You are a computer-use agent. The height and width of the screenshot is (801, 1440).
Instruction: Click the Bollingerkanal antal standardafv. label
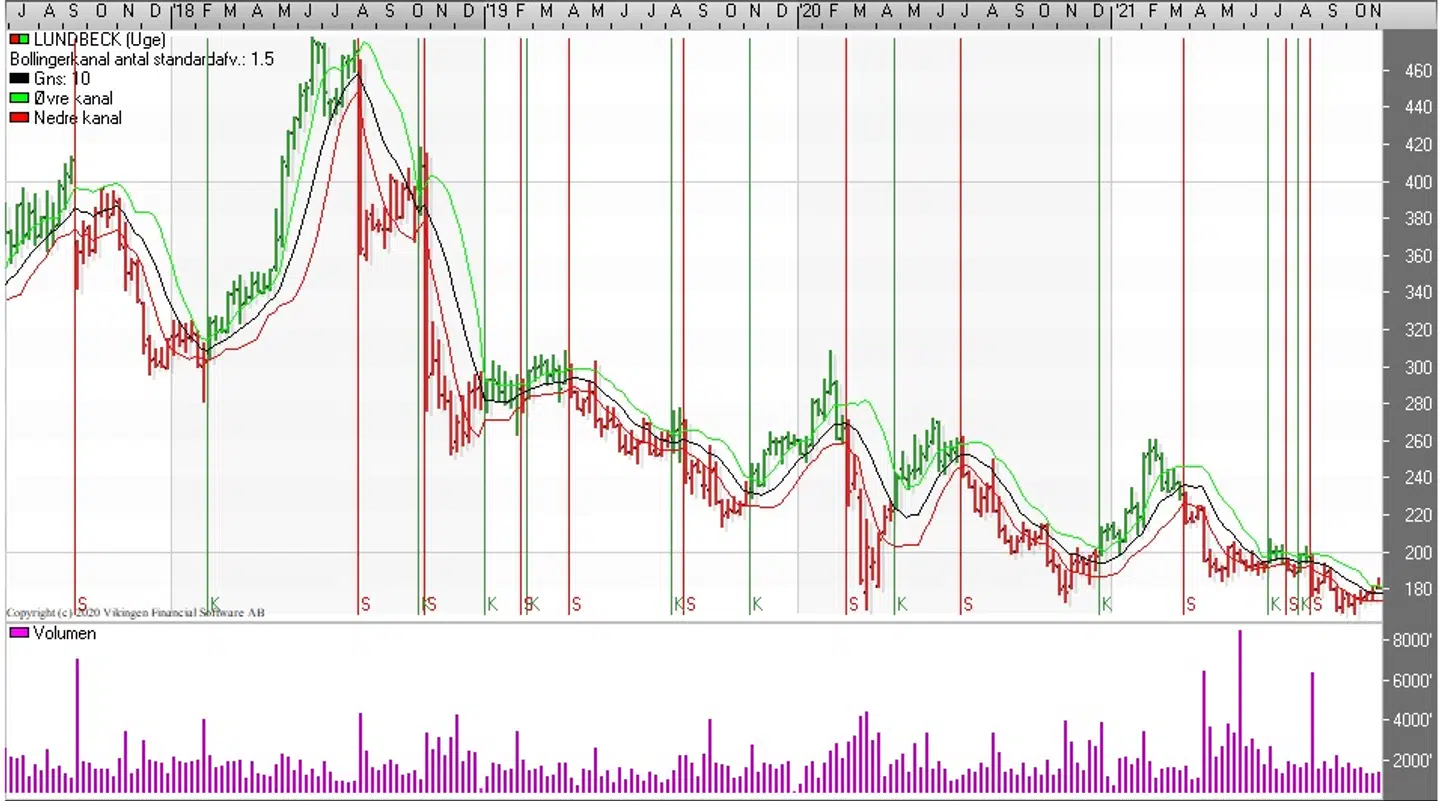pyautogui.click(x=142, y=59)
